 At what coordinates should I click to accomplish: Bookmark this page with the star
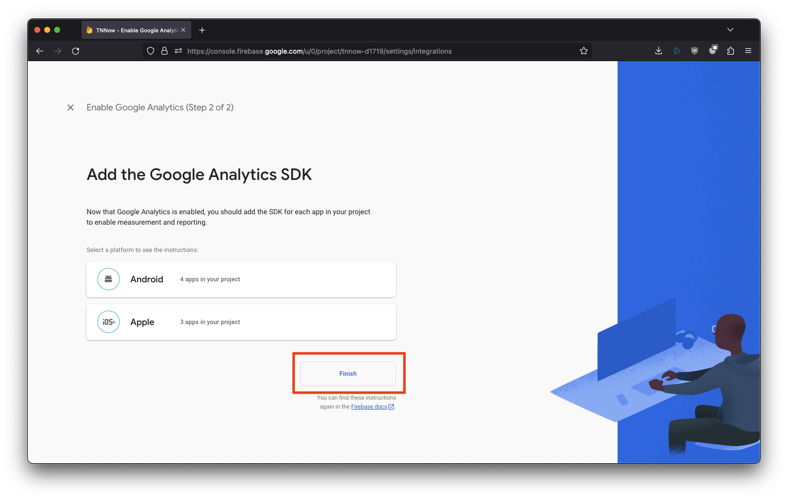[583, 51]
